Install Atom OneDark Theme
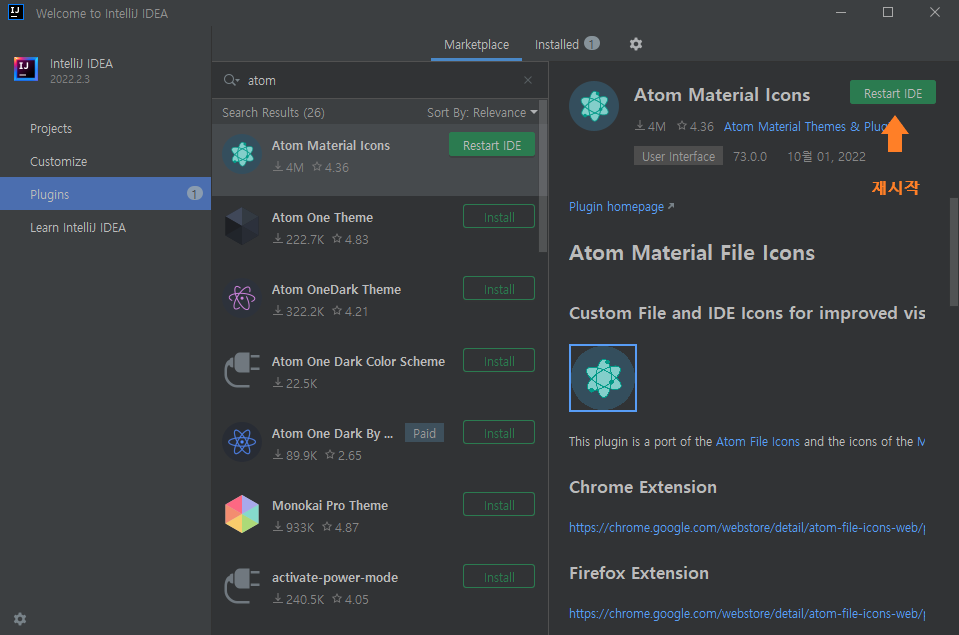The image size is (959, 635). (499, 289)
